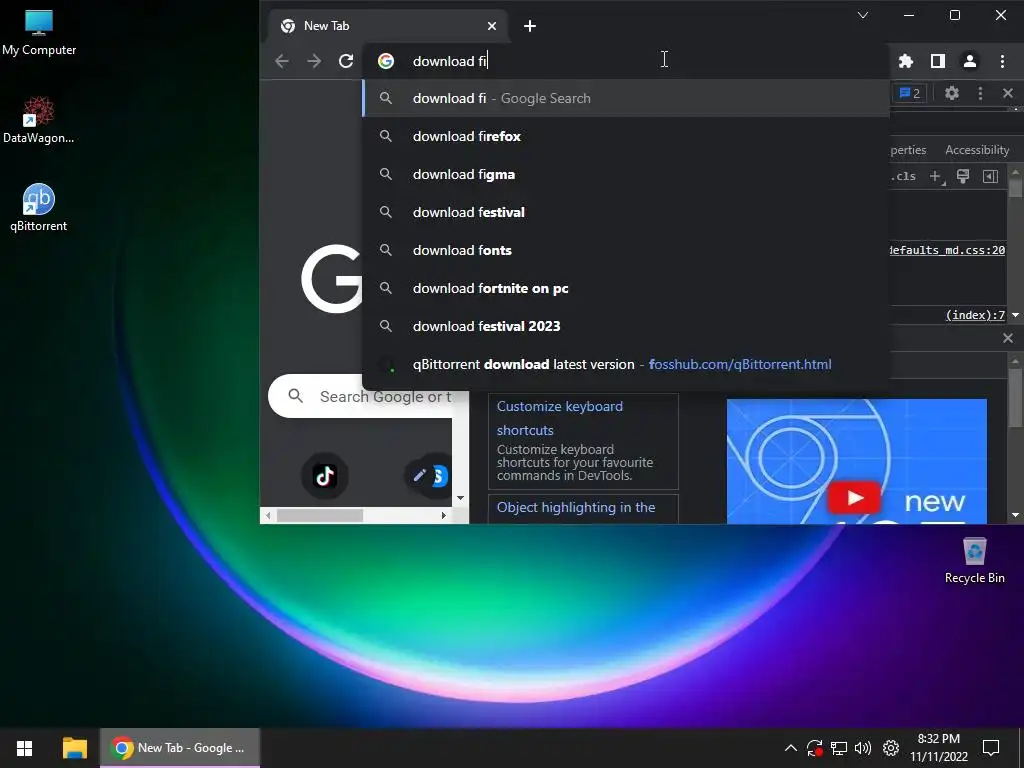This screenshot has width=1024, height=768.
Task: Click the taskbar clock showing 8:32 PM
Action: [938, 748]
